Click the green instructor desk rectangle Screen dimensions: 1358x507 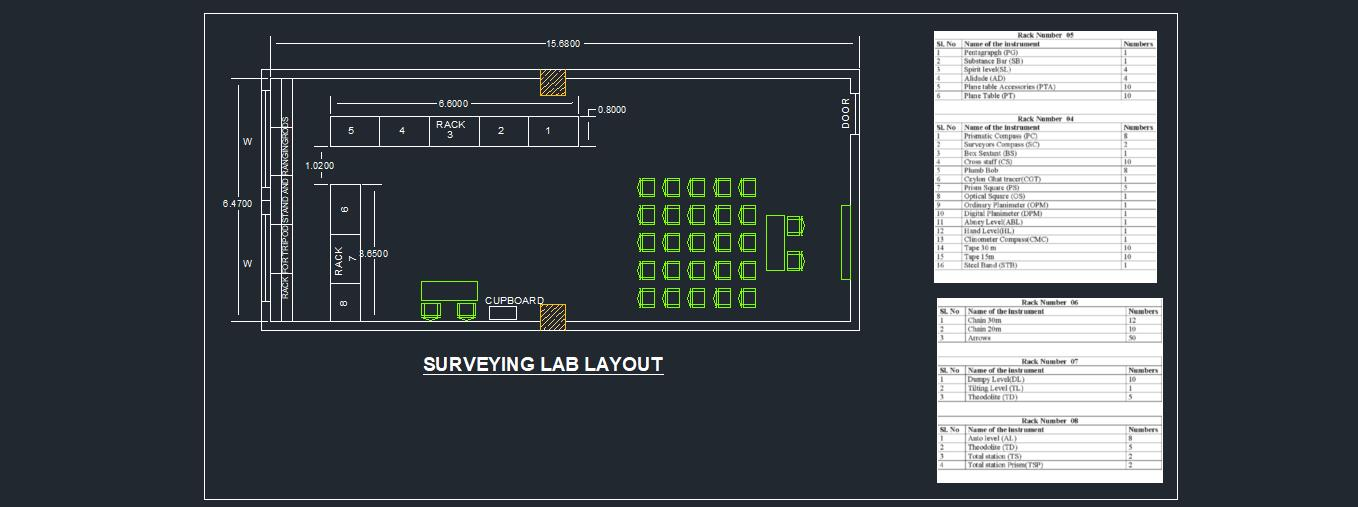776,243
